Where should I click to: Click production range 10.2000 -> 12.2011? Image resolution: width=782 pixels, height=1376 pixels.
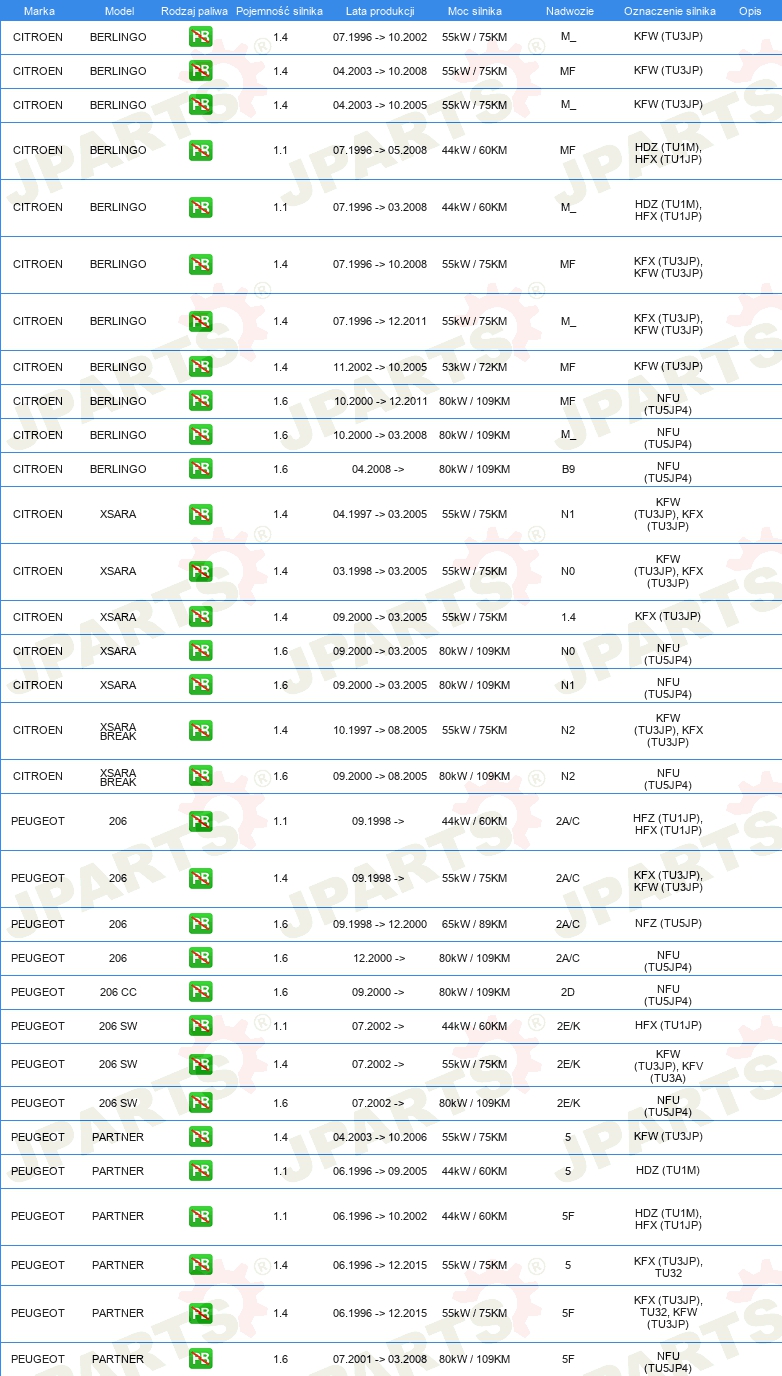[379, 402]
